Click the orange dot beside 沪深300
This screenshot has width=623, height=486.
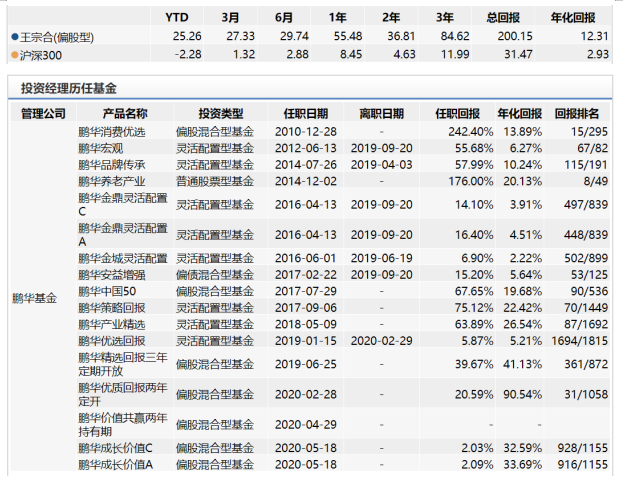[x=15, y=55]
